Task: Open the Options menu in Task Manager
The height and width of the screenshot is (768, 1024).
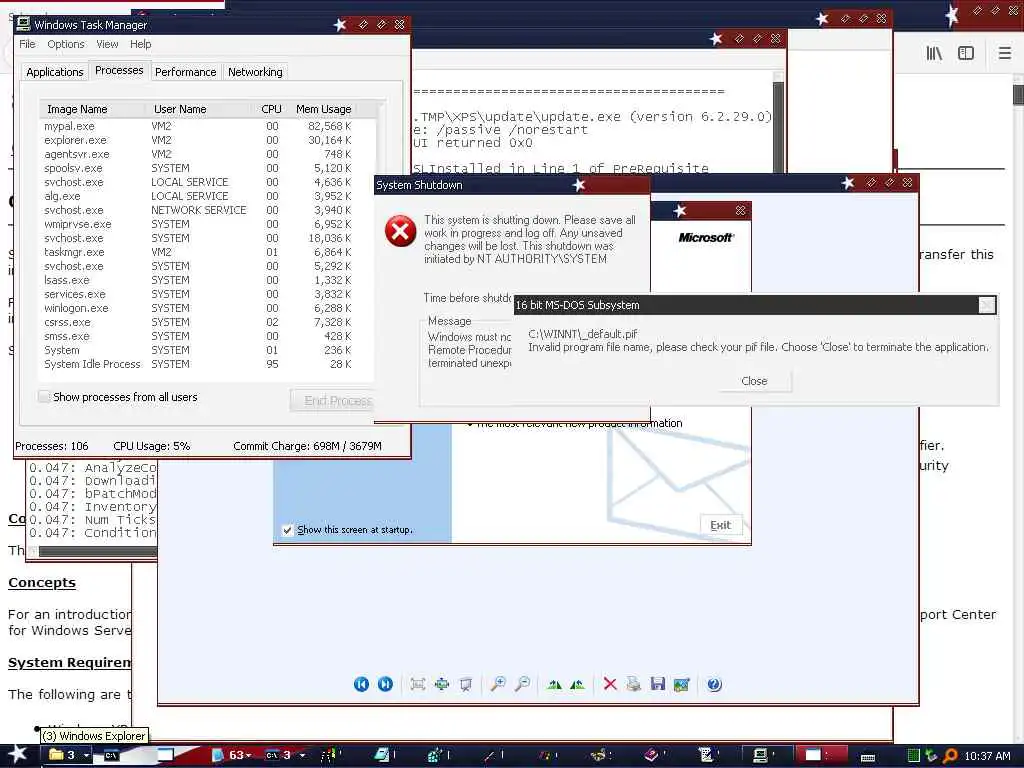Action: coord(65,44)
